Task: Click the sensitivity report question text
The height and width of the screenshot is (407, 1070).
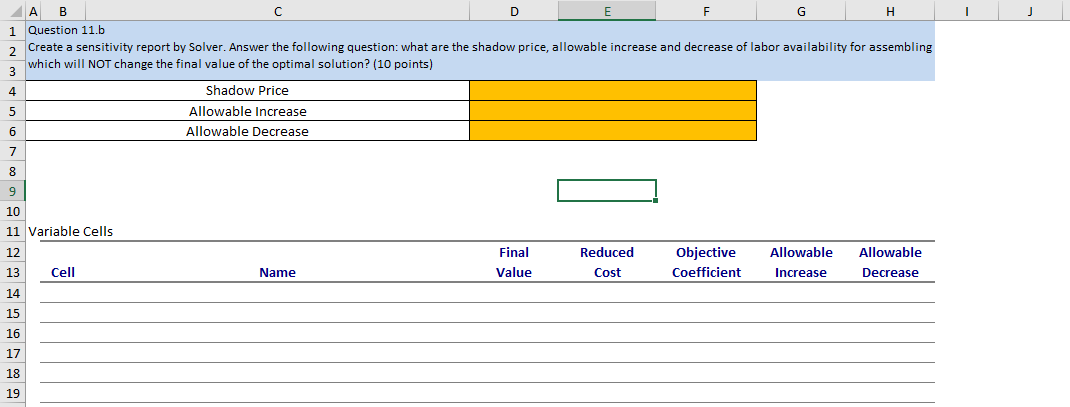Action: point(480,55)
